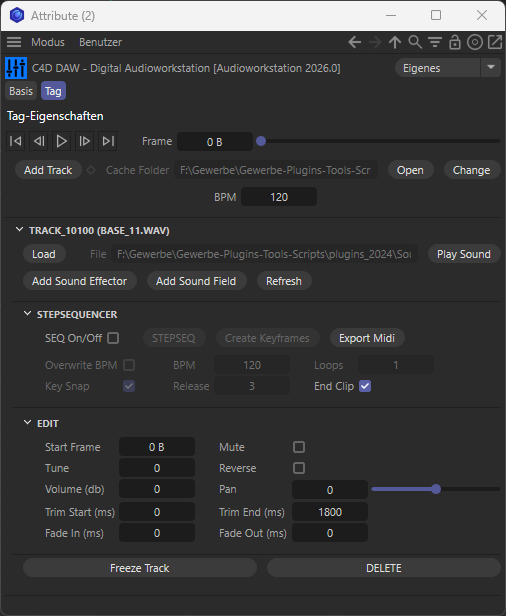Click the Frame value field

tap(215, 141)
